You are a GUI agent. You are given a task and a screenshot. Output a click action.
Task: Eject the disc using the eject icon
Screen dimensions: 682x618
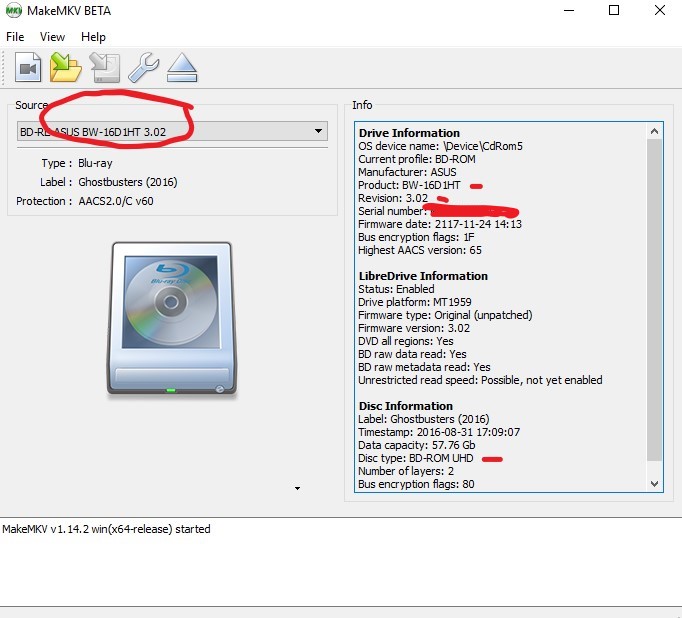click(183, 68)
